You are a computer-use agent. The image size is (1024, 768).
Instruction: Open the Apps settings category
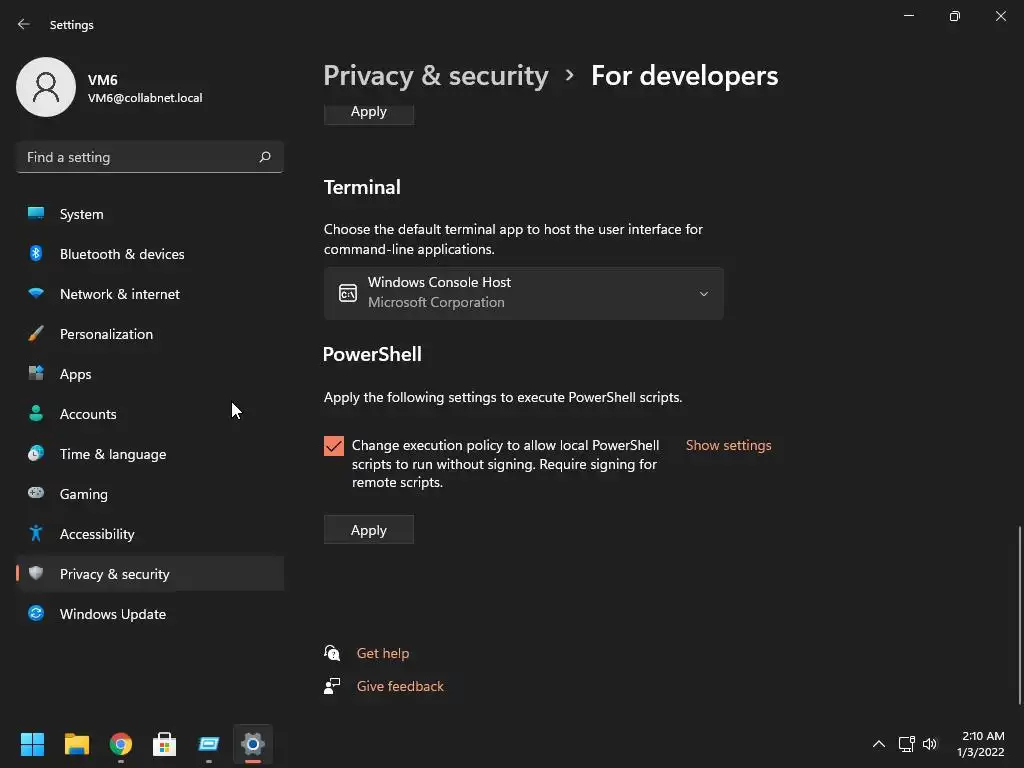click(76, 374)
